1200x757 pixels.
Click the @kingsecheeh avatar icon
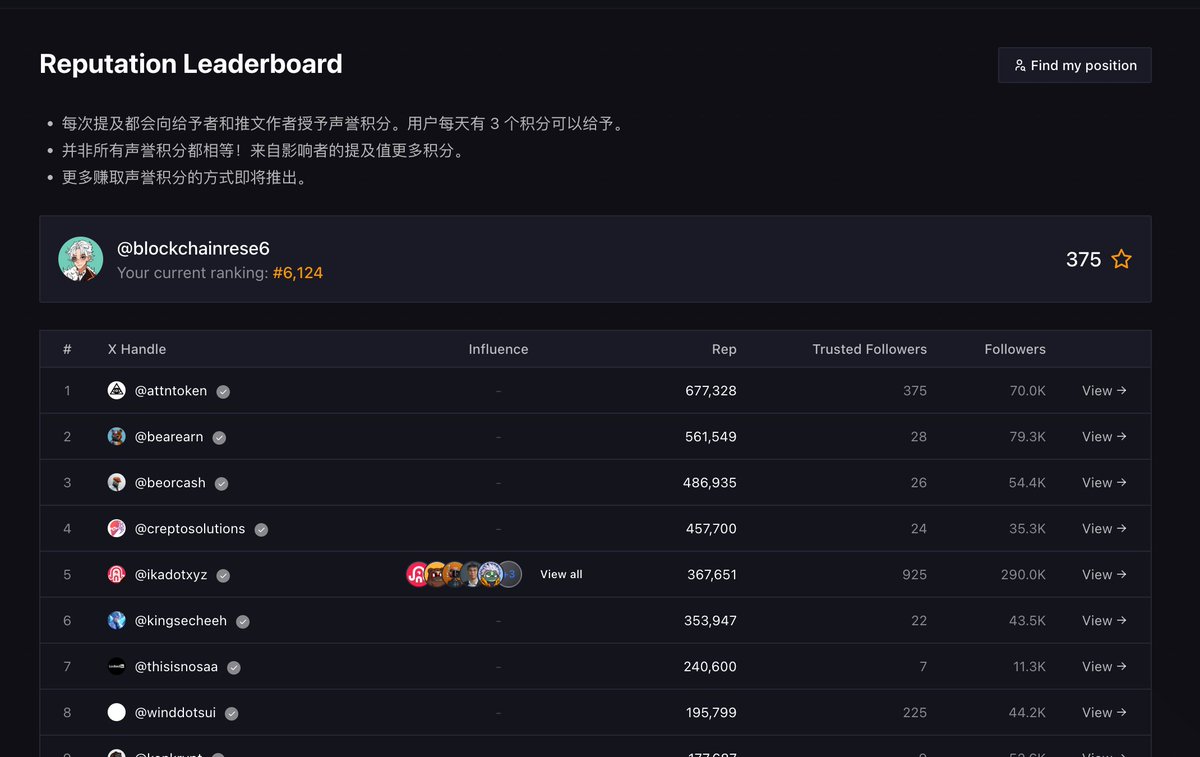point(117,621)
